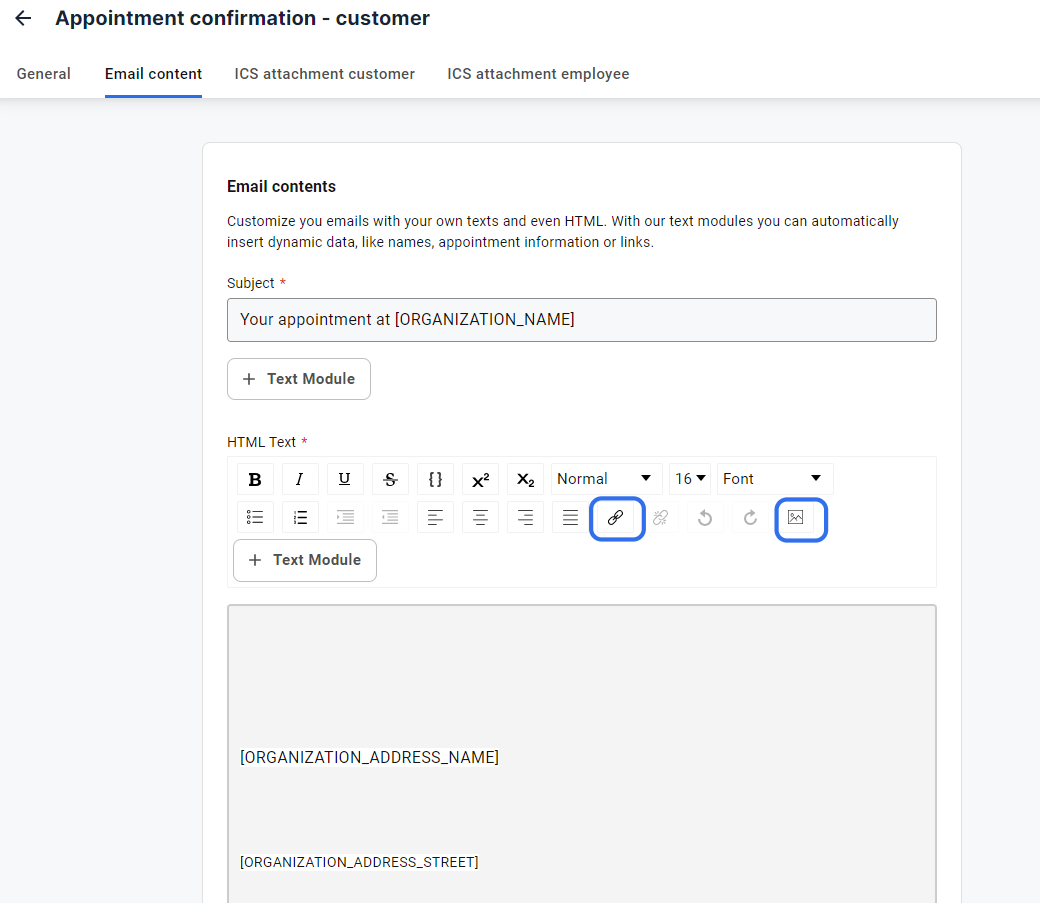Insert a numbered list
Screen dimensions: 1040x903
(300, 518)
